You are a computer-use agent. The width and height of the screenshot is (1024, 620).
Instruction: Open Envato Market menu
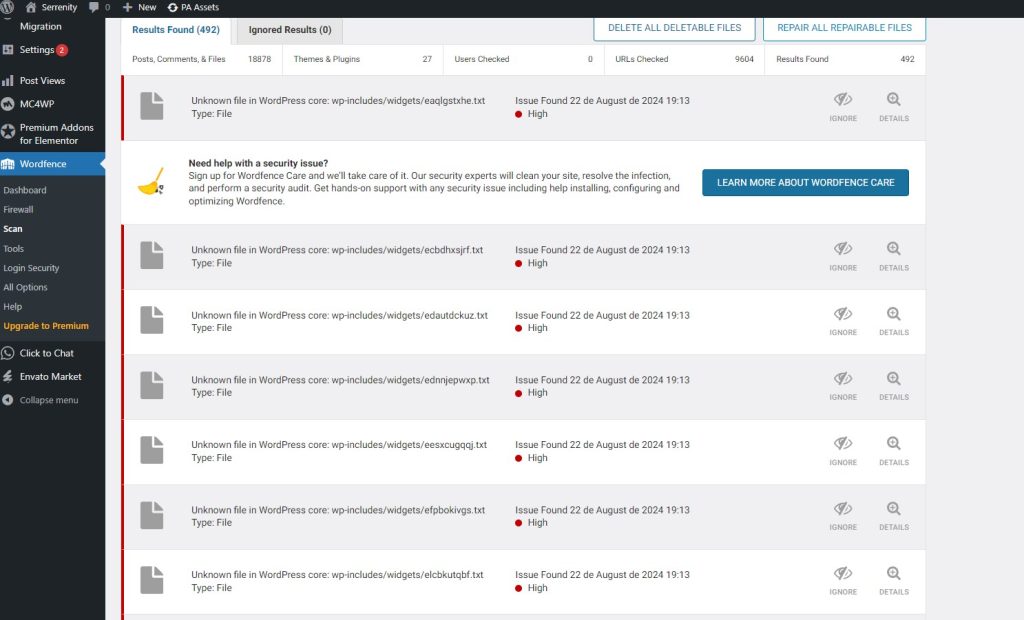point(50,376)
